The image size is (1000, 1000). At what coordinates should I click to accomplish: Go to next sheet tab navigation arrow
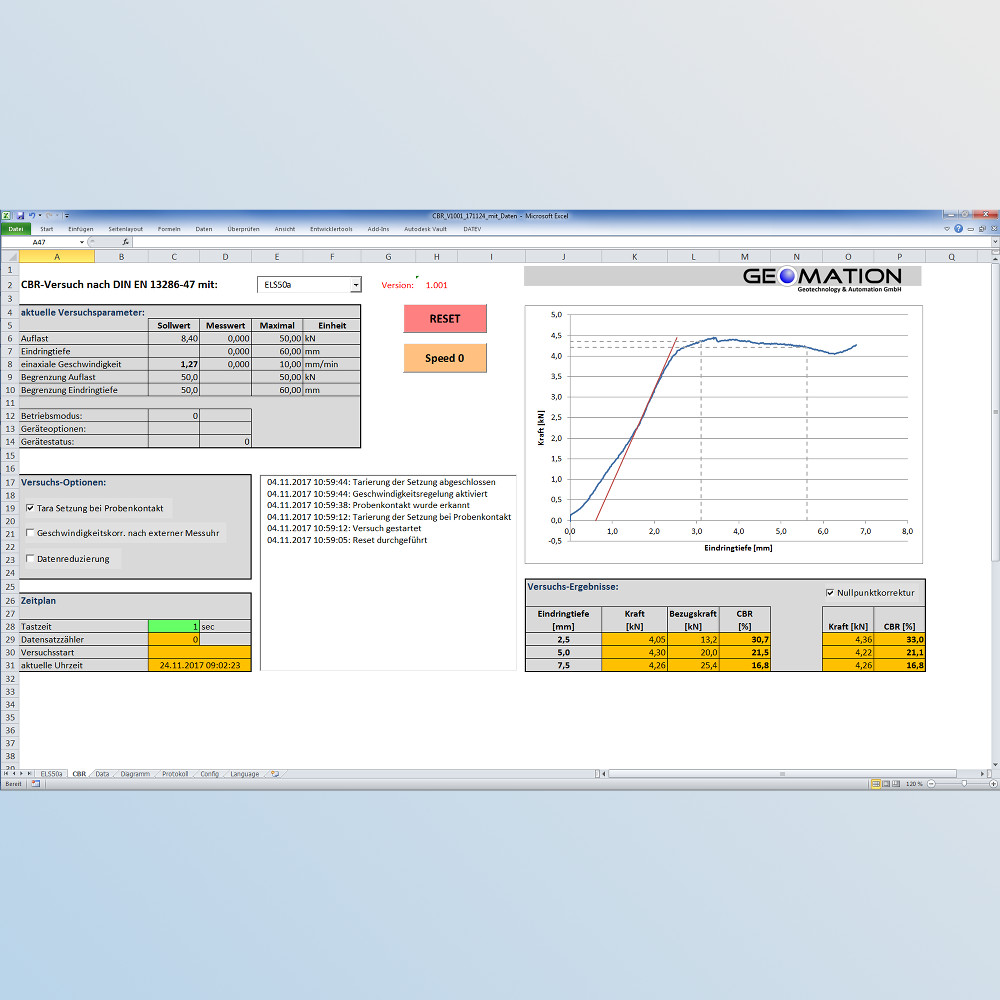click(x=21, y=774)
